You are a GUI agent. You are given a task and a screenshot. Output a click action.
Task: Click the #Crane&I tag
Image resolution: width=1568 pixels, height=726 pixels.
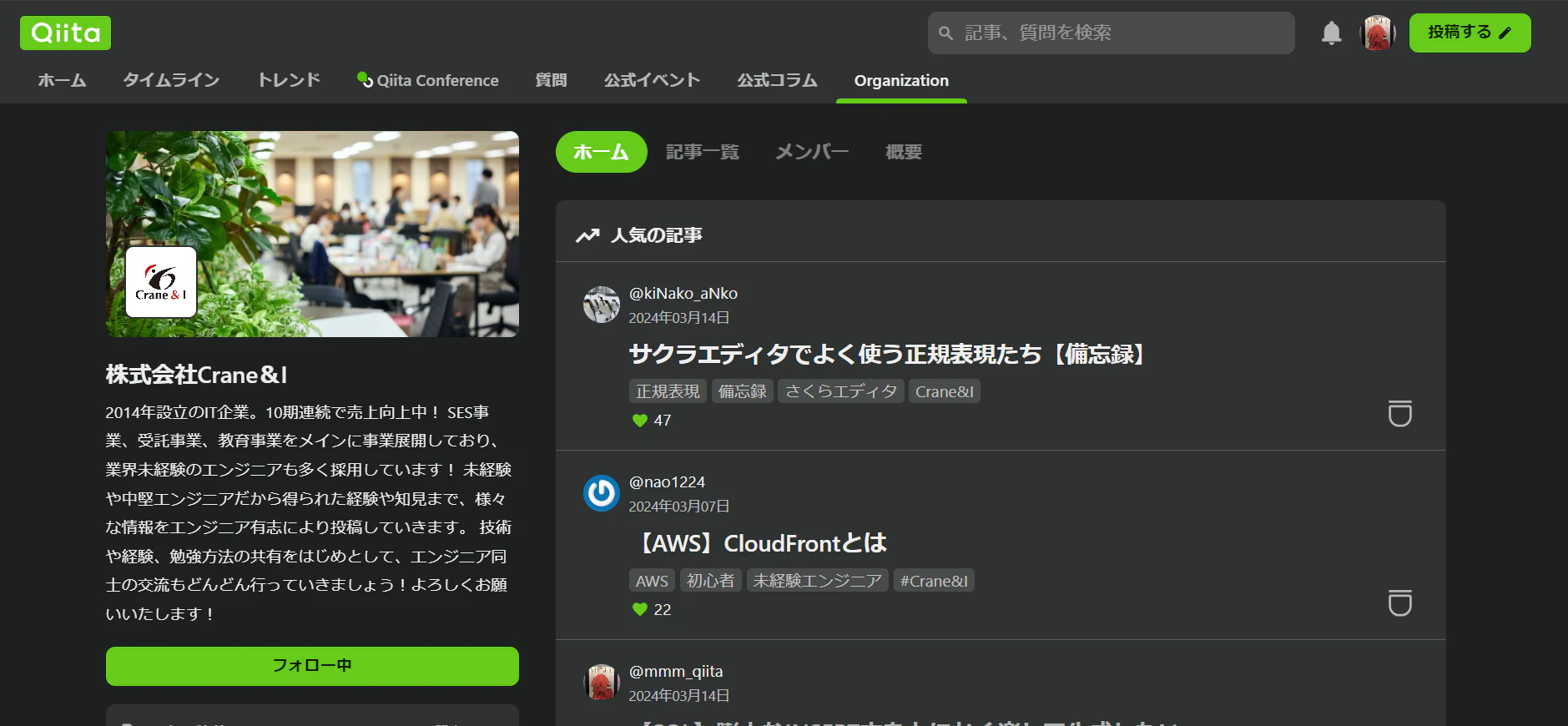[x=934, y=581]
